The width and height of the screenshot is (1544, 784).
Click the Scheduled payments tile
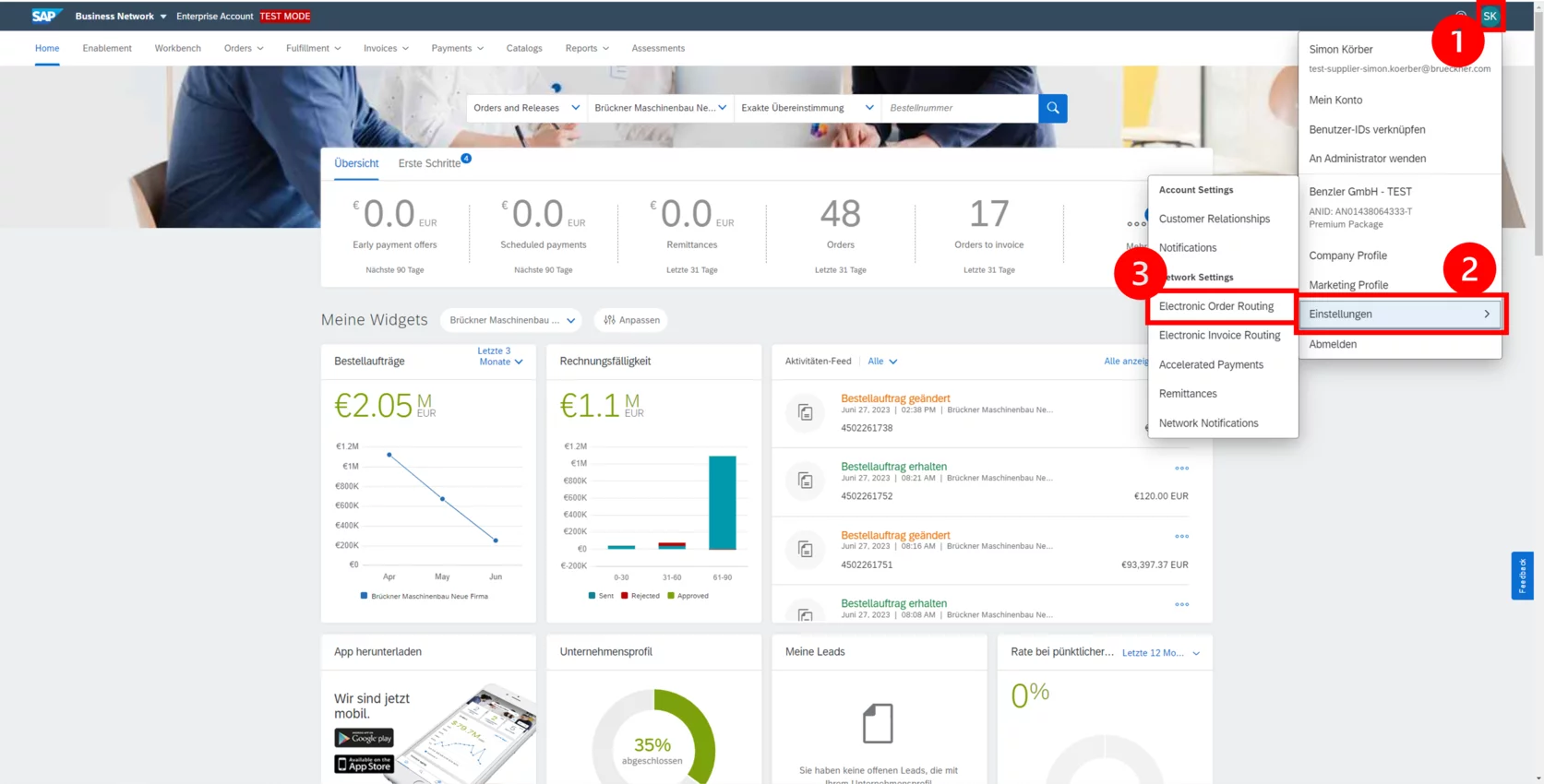click(544, 235)
